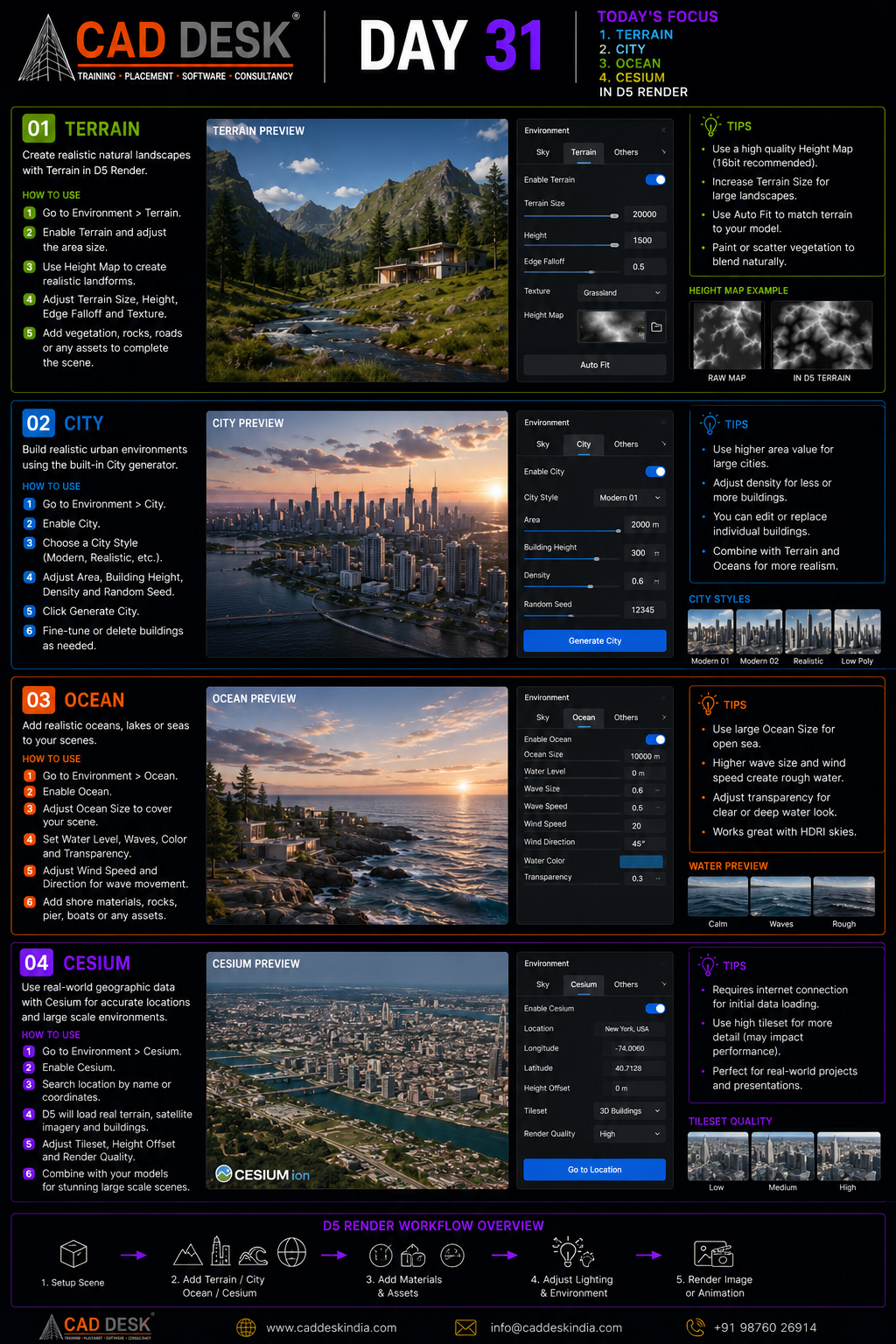This screenshot has height=1344, width=896.
Task: Switch to Sky tab in Cesium panel
Action: coord(542,984)
